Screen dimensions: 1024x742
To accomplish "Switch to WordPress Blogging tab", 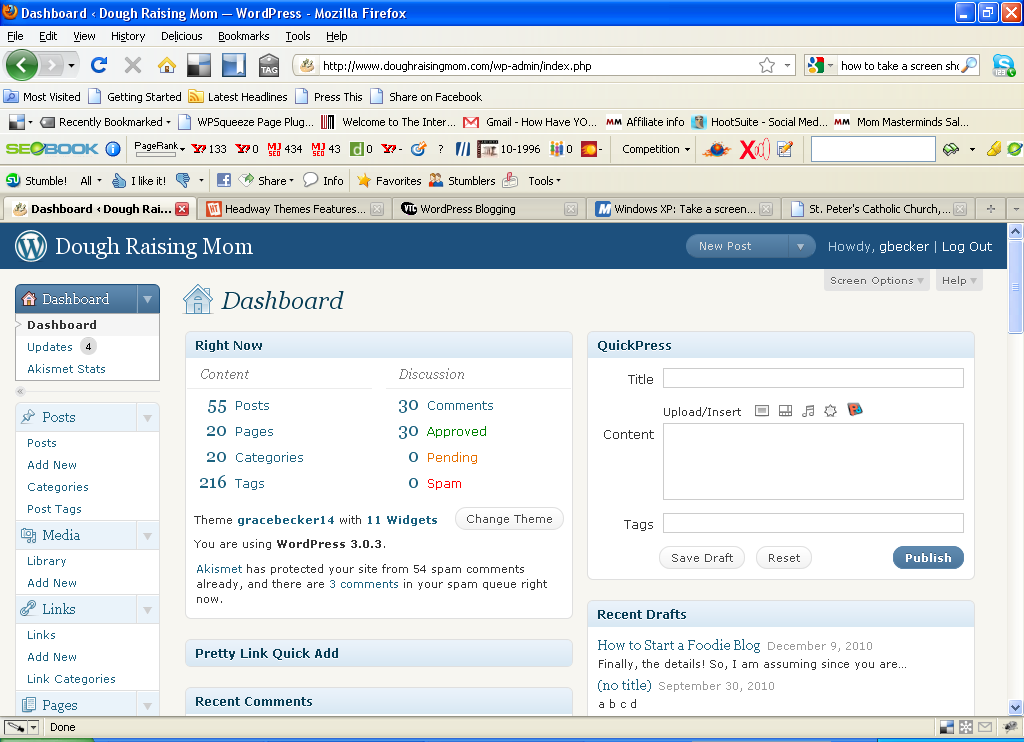I will tap(490, 208).
